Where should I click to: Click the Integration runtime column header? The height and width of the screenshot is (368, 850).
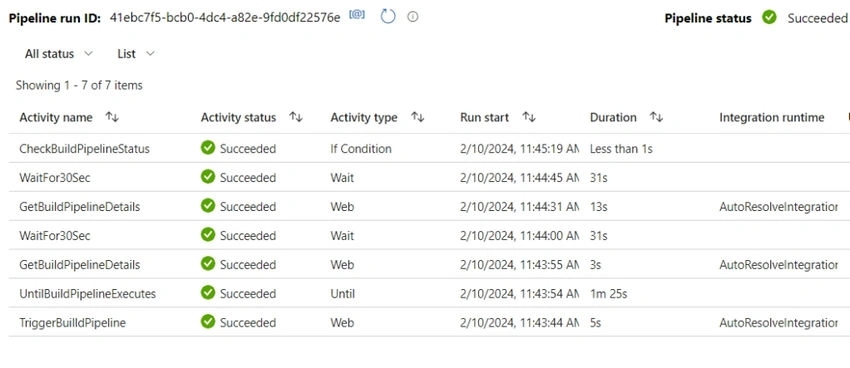(771, 118)
